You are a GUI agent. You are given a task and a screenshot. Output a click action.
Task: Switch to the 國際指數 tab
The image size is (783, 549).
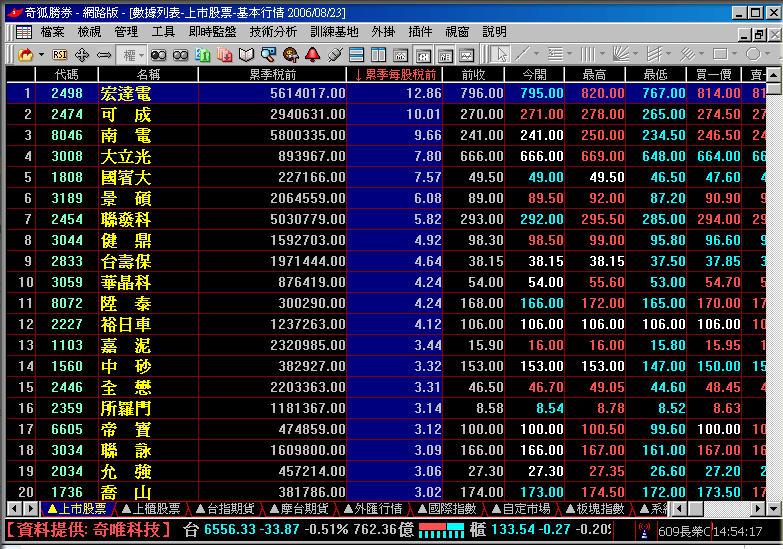[447, 509]
